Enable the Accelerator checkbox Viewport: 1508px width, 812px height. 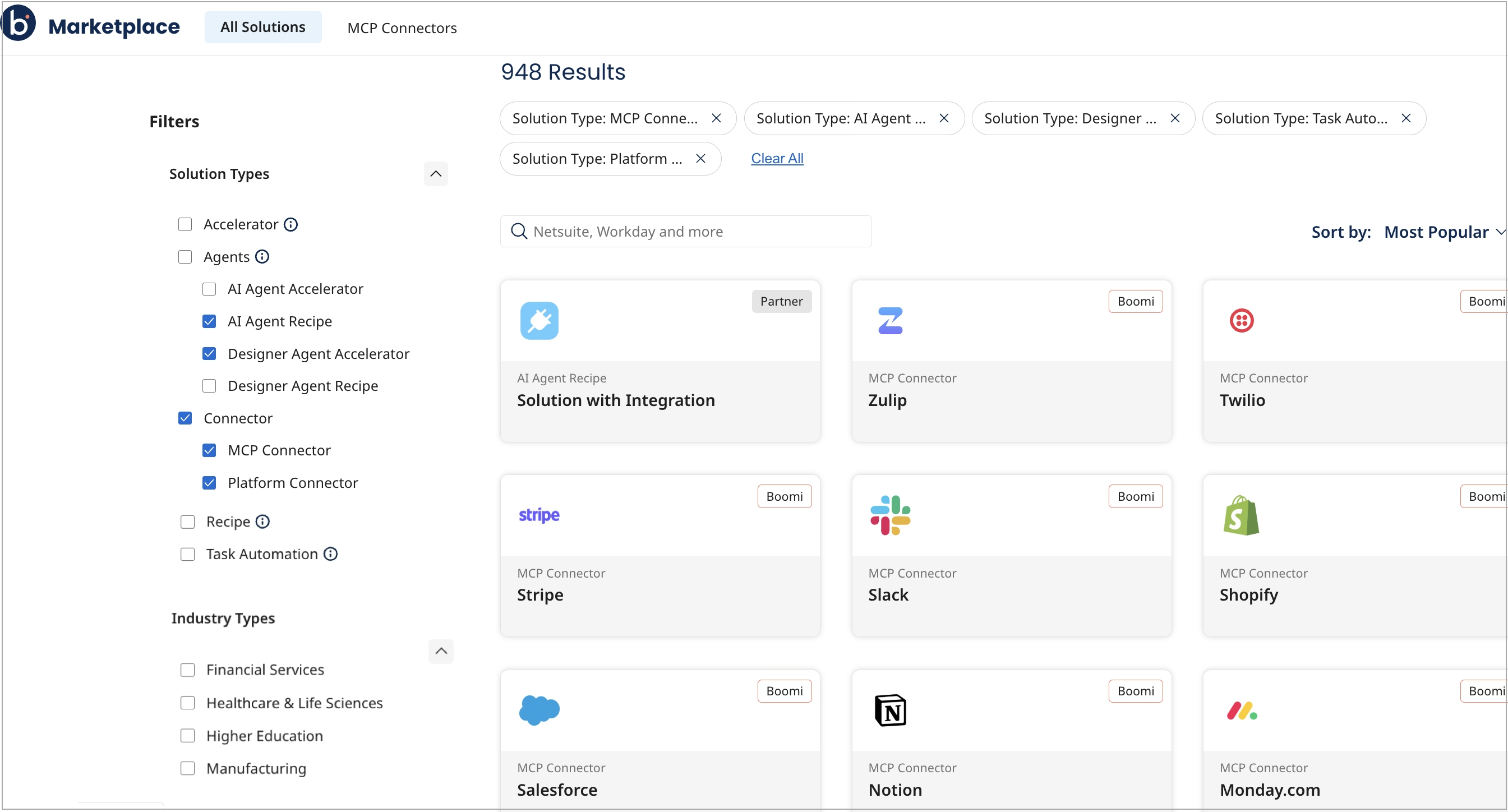click(185, 224)
